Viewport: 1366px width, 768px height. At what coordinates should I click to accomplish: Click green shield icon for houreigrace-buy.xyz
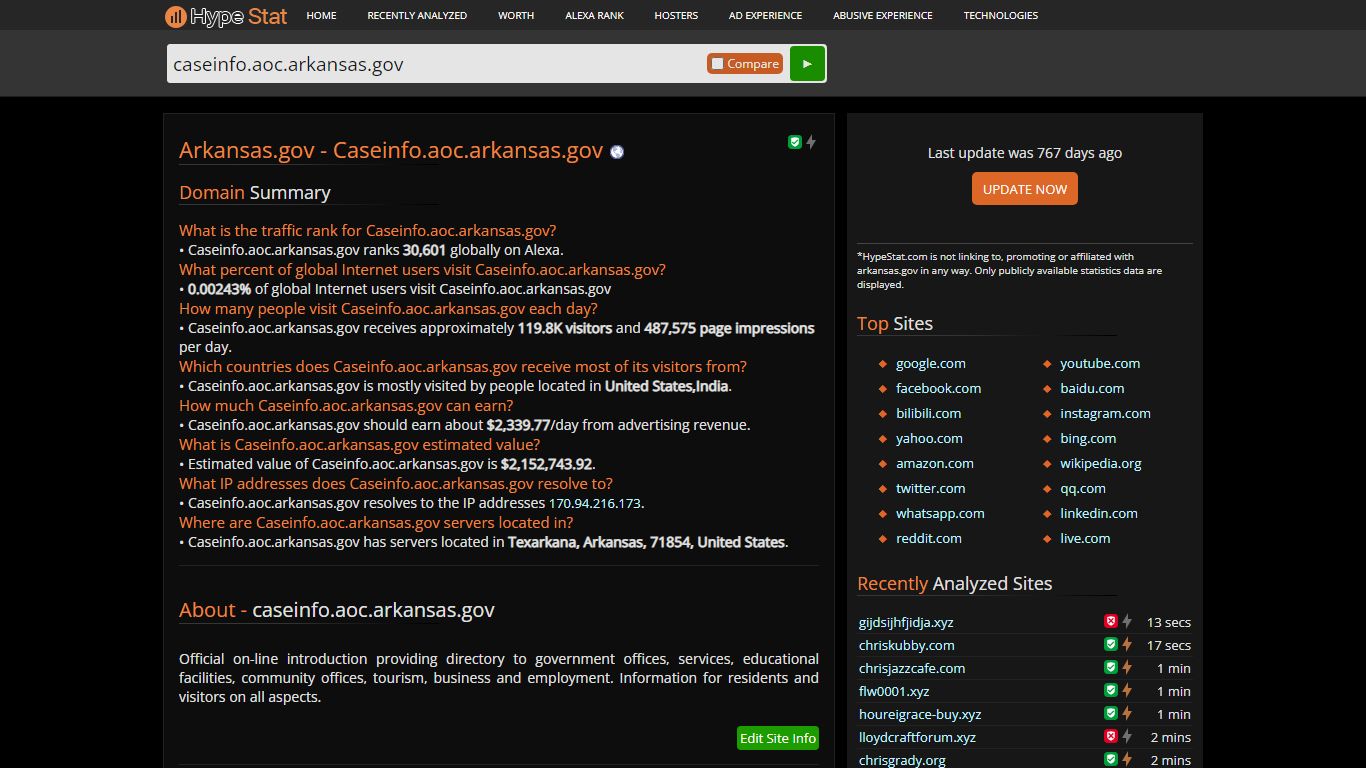coord(1110,713)
